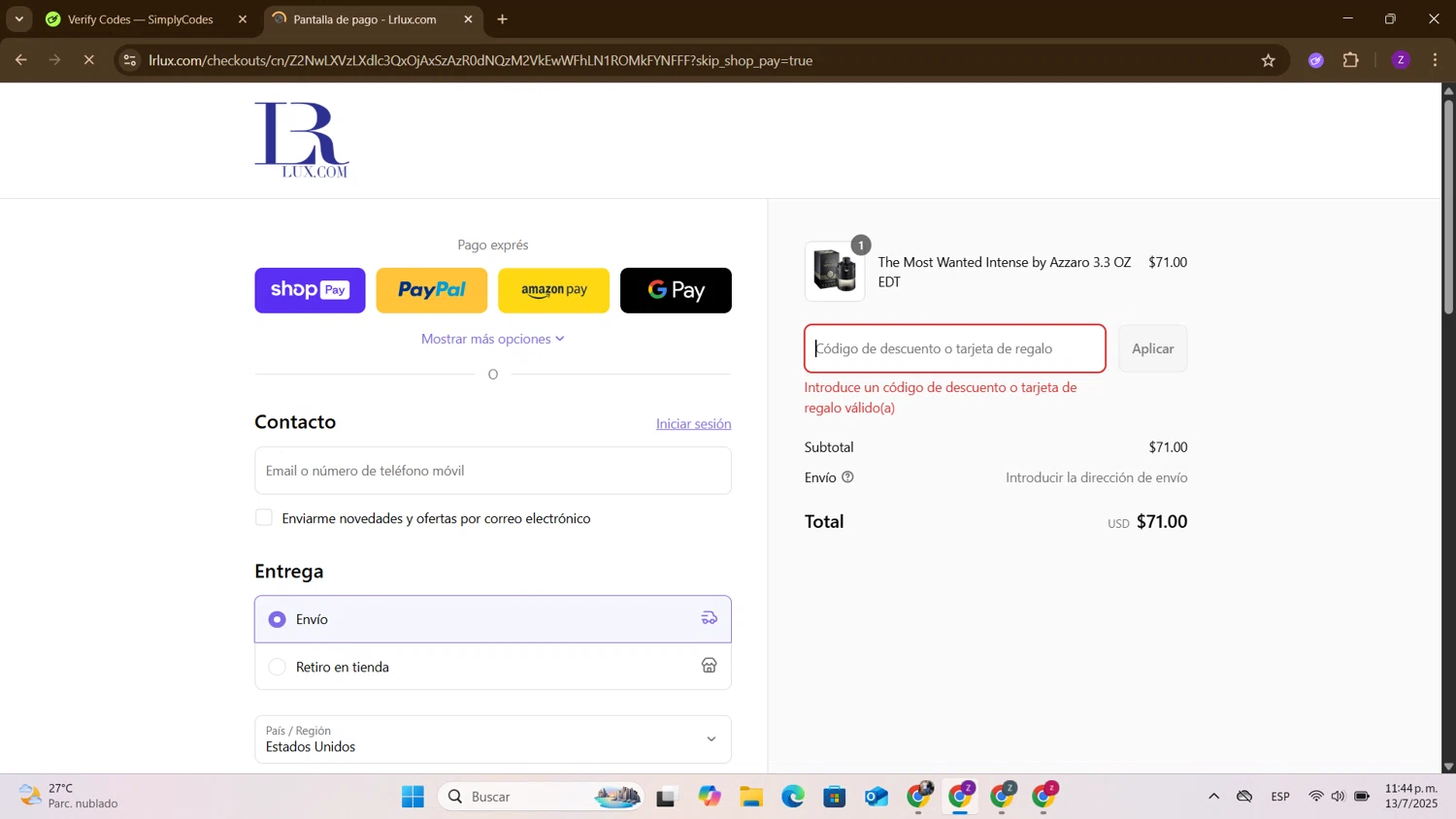Open Wi-Fi network settings in the tray
The width and height of the screenshot is (1456, 819).
tap(1316, 797)
